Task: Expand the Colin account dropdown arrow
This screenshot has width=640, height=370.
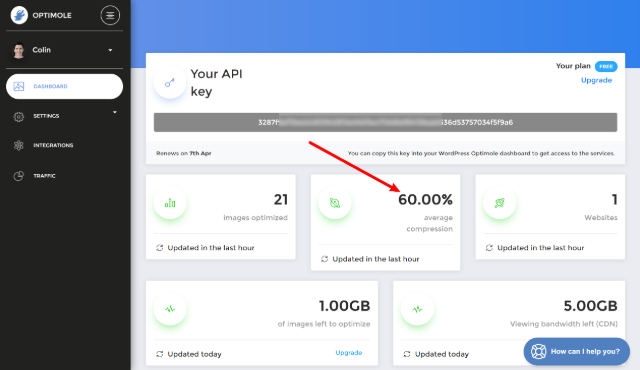Action: (110, 50)
